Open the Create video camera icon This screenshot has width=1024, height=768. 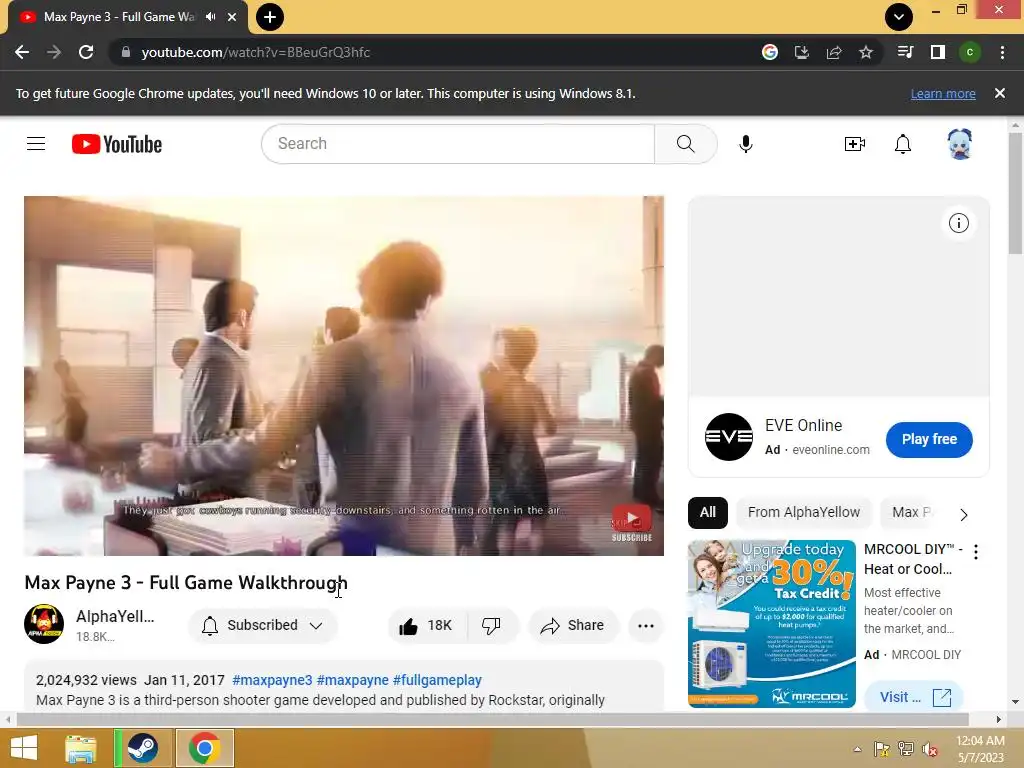click(x=855, y=144)
